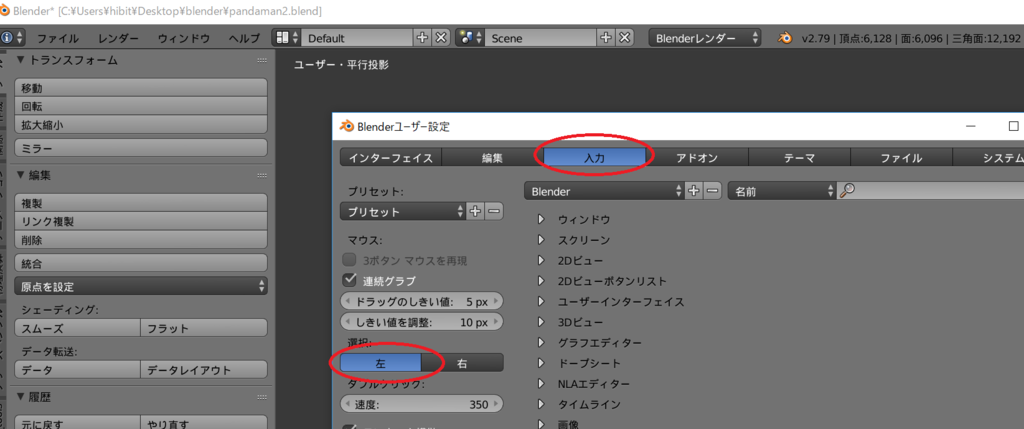Click the magnifier search icon in keymap filter
Screen dimensions: 1024x429
point(846,191)
